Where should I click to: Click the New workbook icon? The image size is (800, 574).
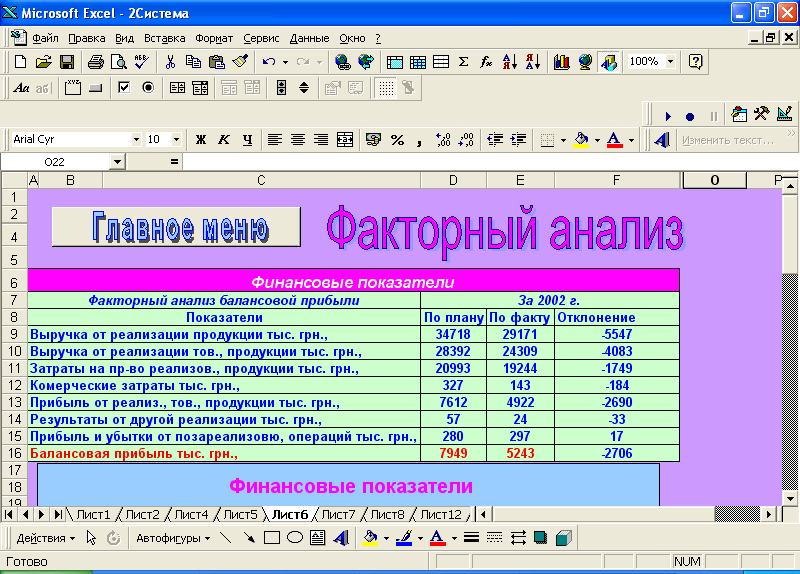(20, 62)
